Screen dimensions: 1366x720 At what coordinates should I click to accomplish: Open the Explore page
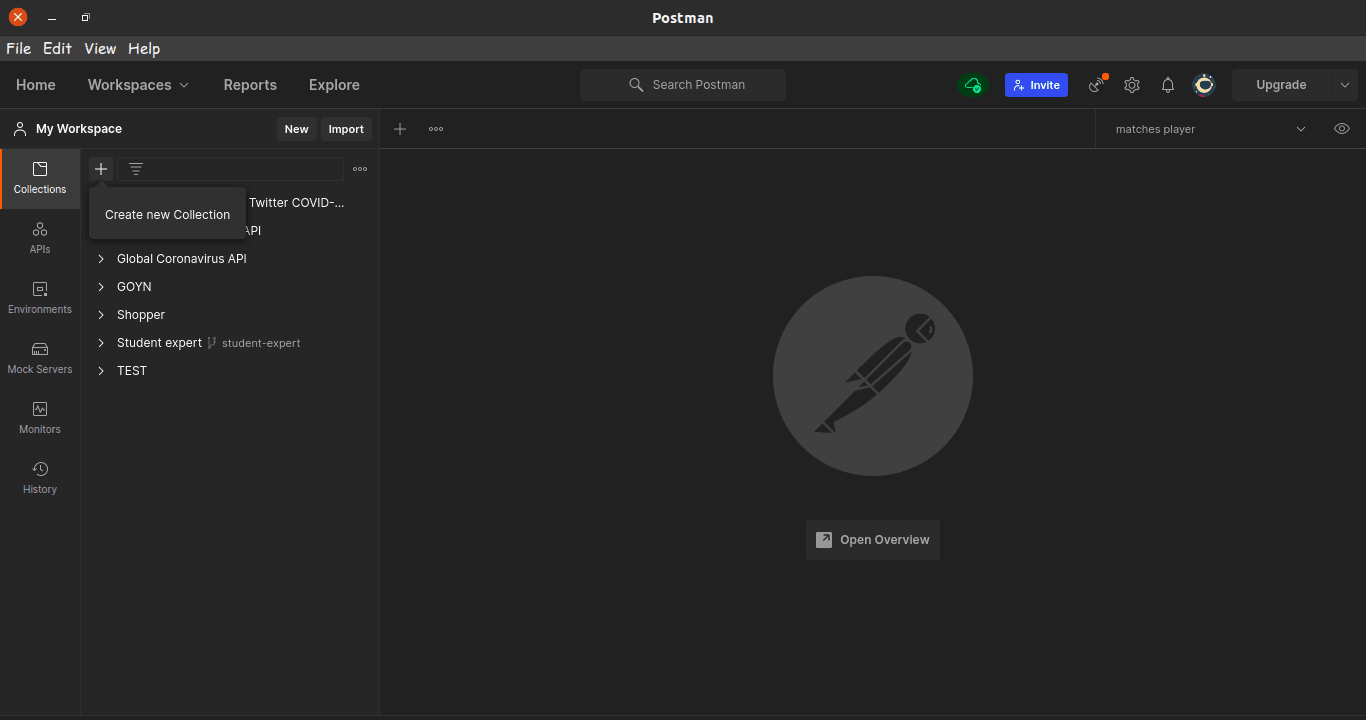[x=334, y=85]
